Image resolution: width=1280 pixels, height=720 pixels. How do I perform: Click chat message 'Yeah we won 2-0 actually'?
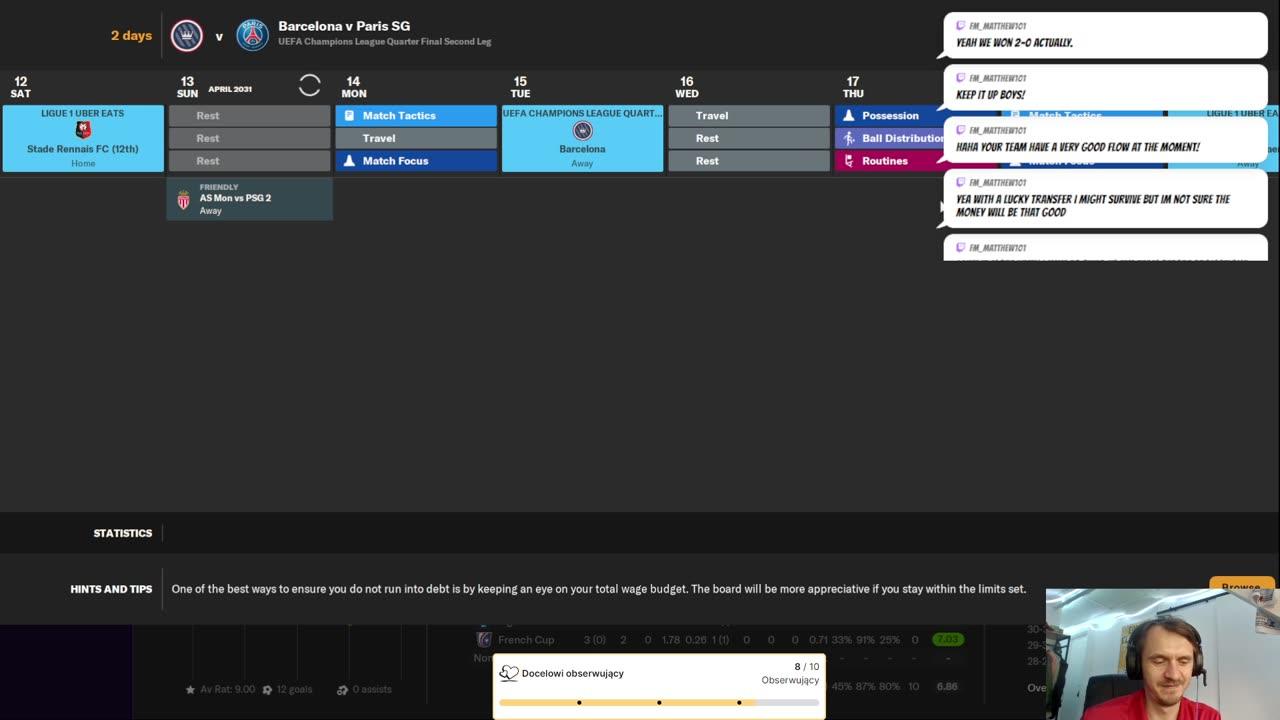click(x=1105, y=35)
